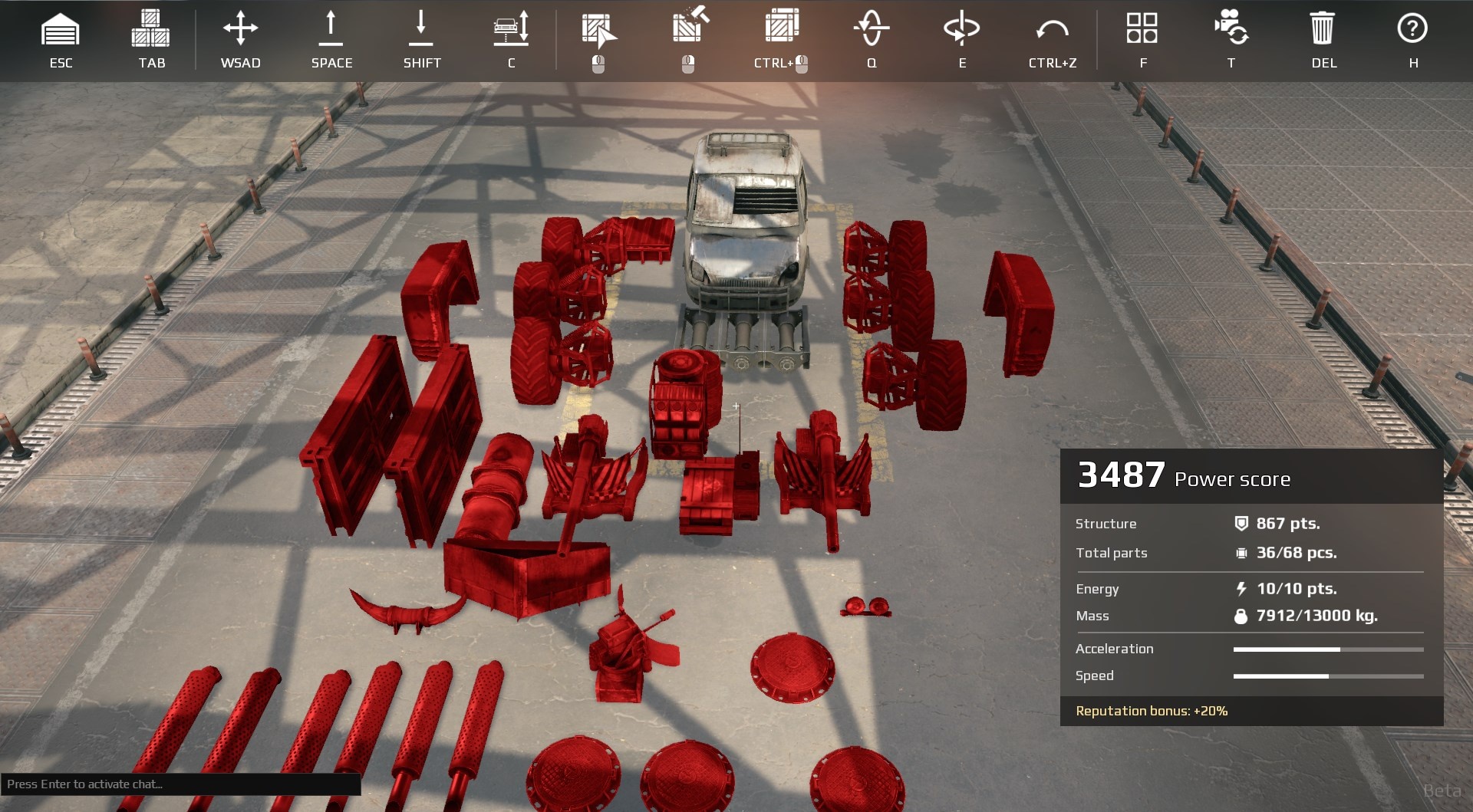The width and height of the screenshot is (1473, 812).
Task: Select the WSAD move arrows icon
Action: tap(240, 29)
